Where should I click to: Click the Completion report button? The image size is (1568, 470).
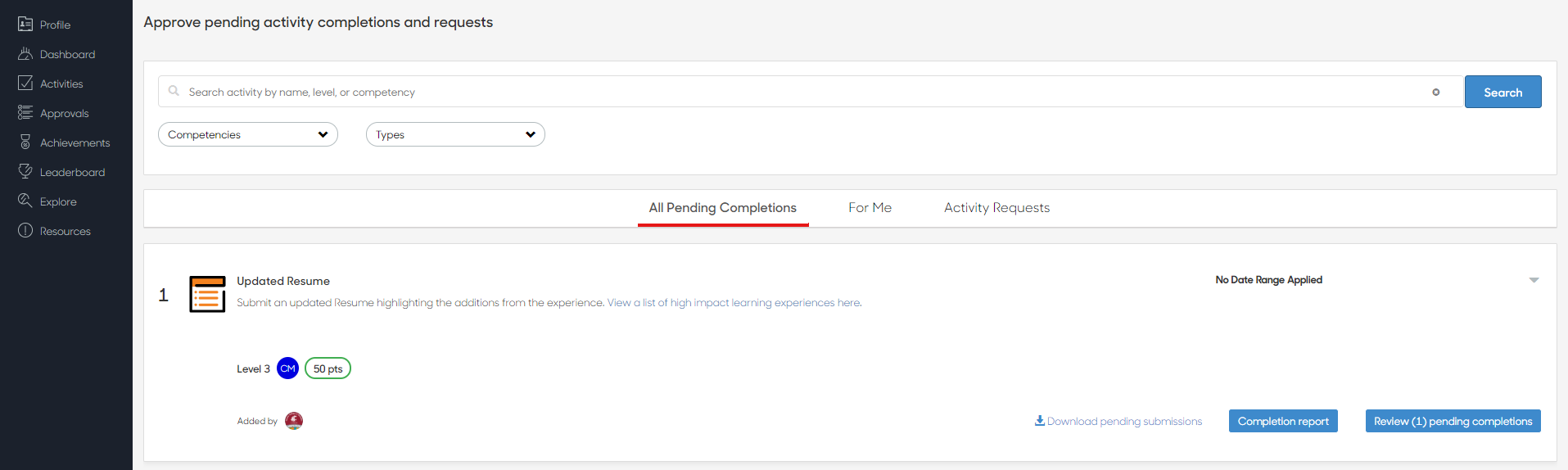[1283, 421]
